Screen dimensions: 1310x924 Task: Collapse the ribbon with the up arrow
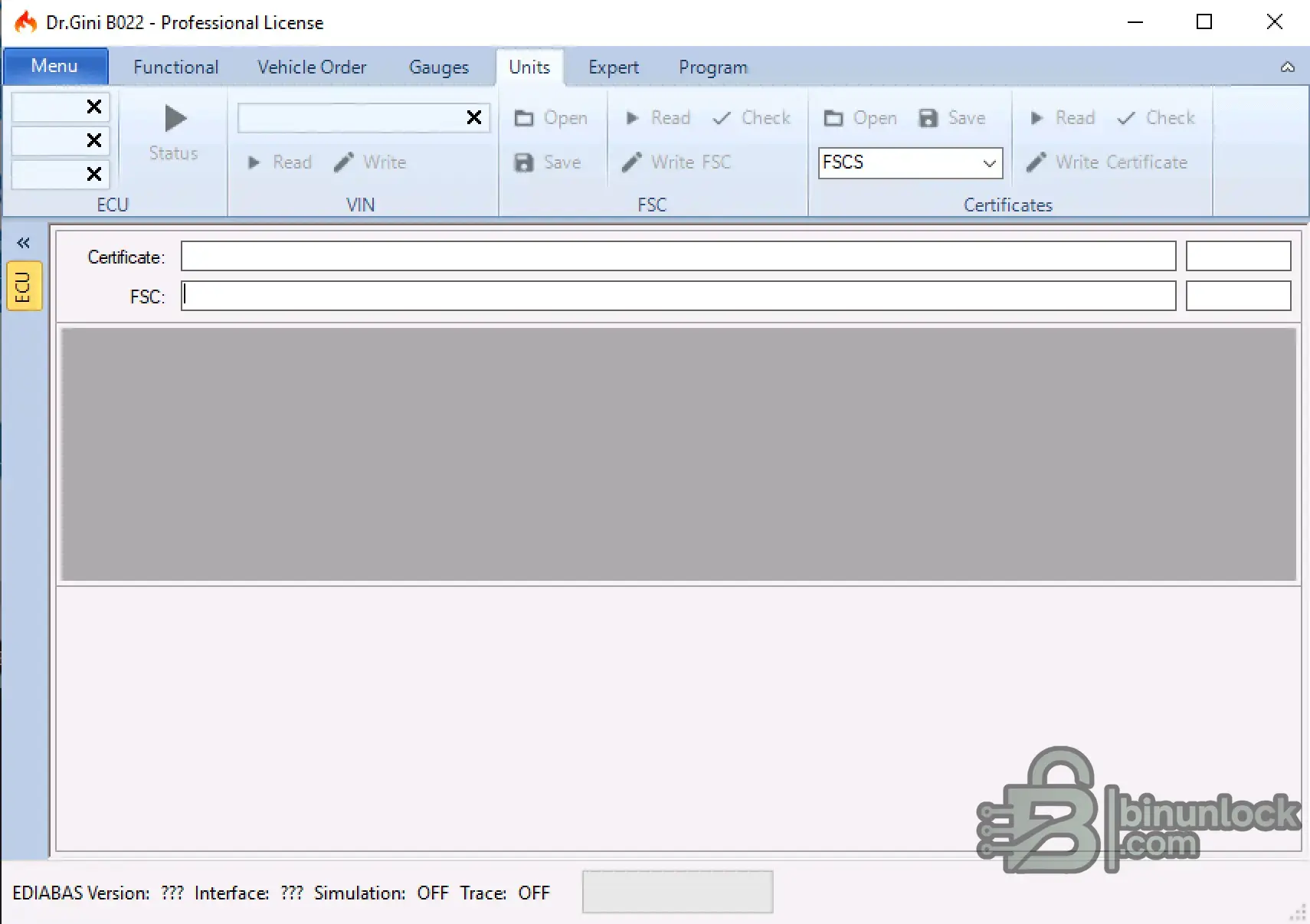point(1288,67)
